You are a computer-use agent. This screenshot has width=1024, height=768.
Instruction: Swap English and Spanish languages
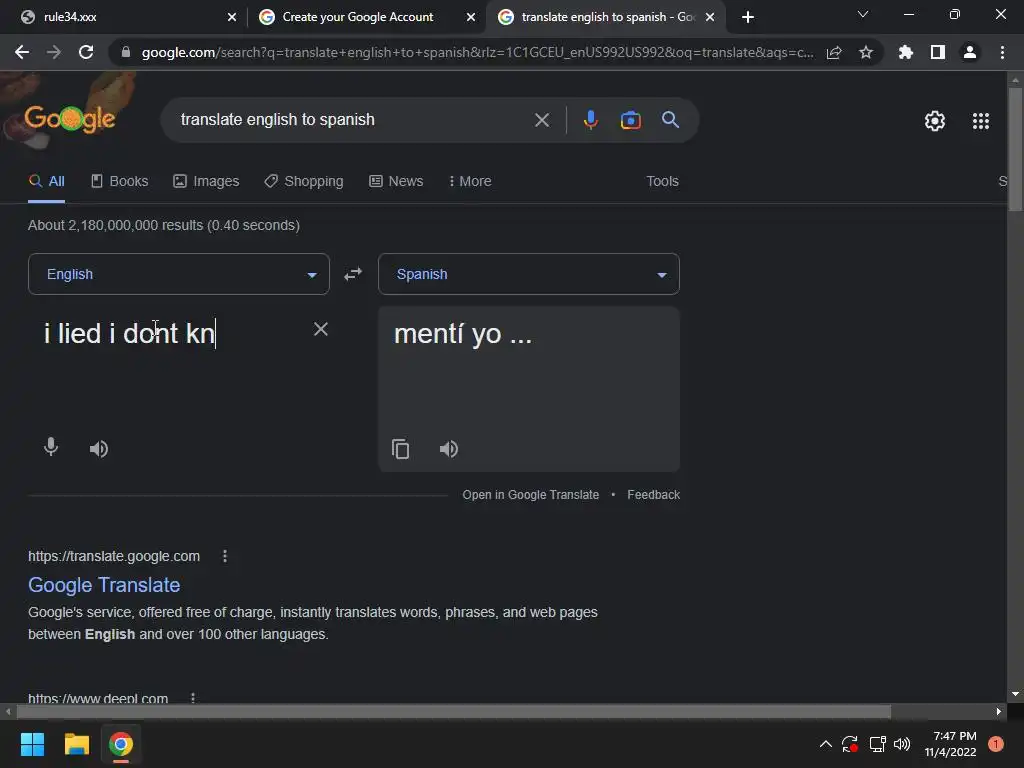pos(353,274)
